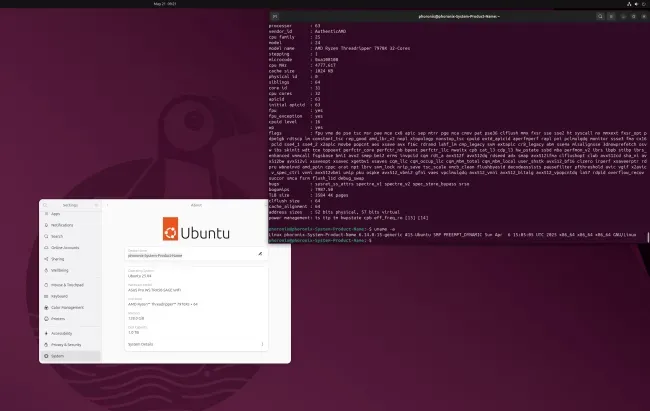Open the volume icon in top bar
Screen dimensions: 650x411
[x=636, y=4]
